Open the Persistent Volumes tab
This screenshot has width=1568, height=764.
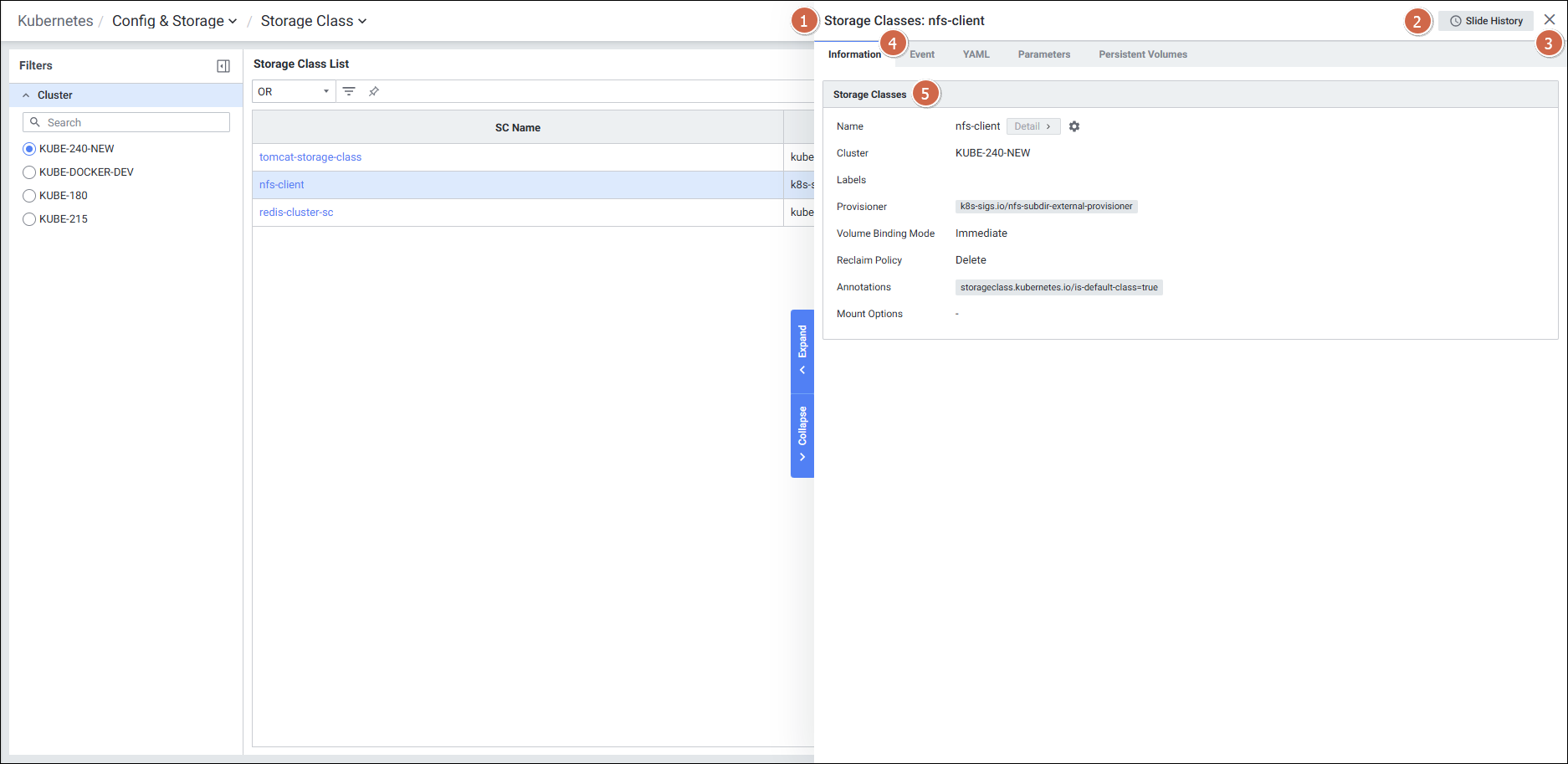(x=1142, y=54)
